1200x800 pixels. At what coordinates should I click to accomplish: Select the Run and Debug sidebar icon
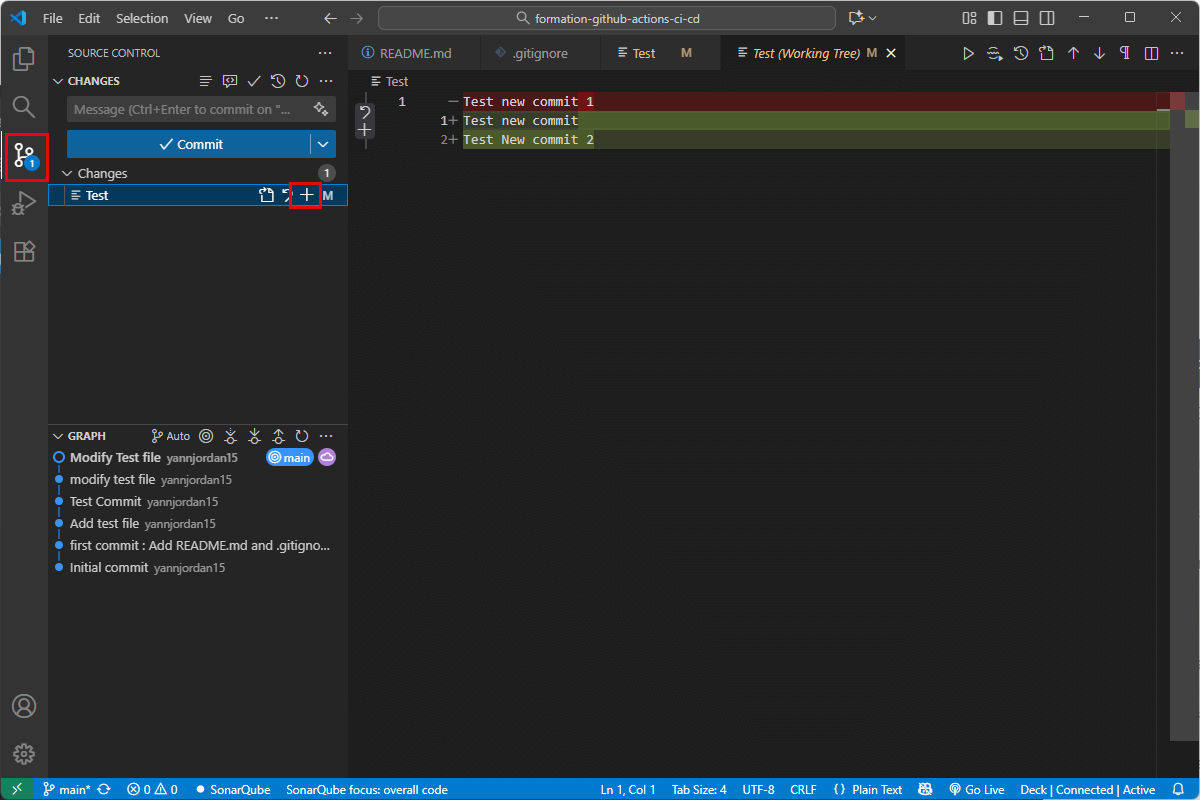point(23,203)
